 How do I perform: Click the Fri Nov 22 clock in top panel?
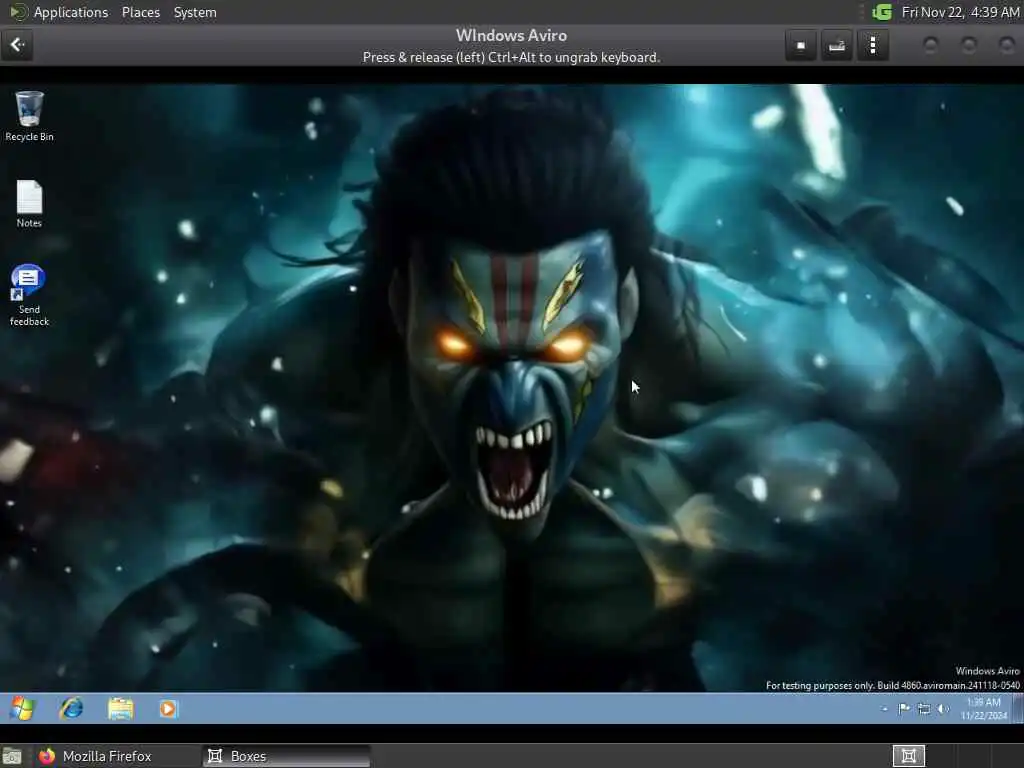960,12
